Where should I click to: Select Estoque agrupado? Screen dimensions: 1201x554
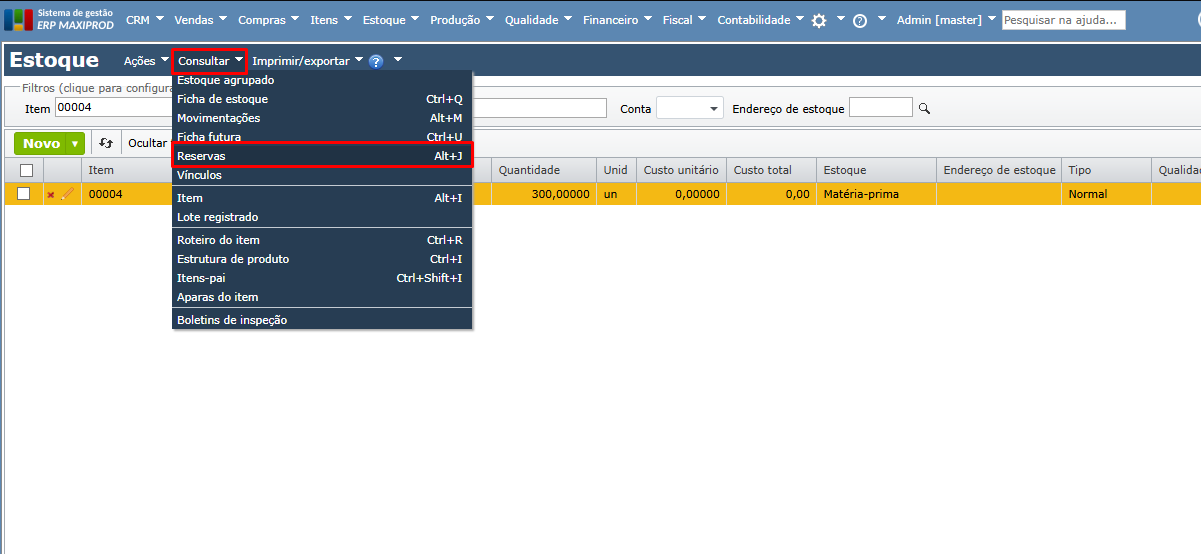point(322,80)
